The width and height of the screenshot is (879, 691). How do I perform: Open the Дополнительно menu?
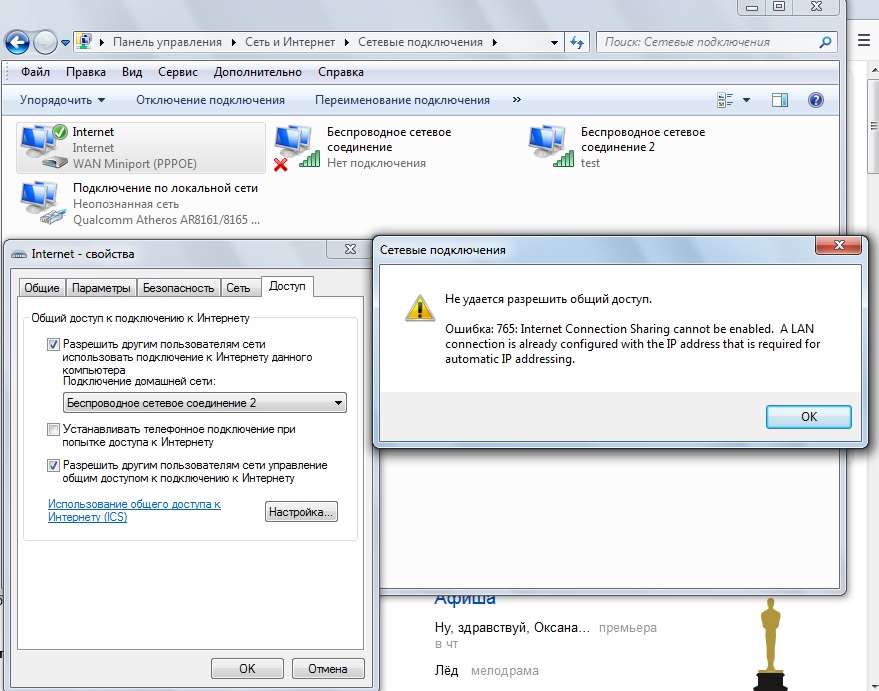257,72
